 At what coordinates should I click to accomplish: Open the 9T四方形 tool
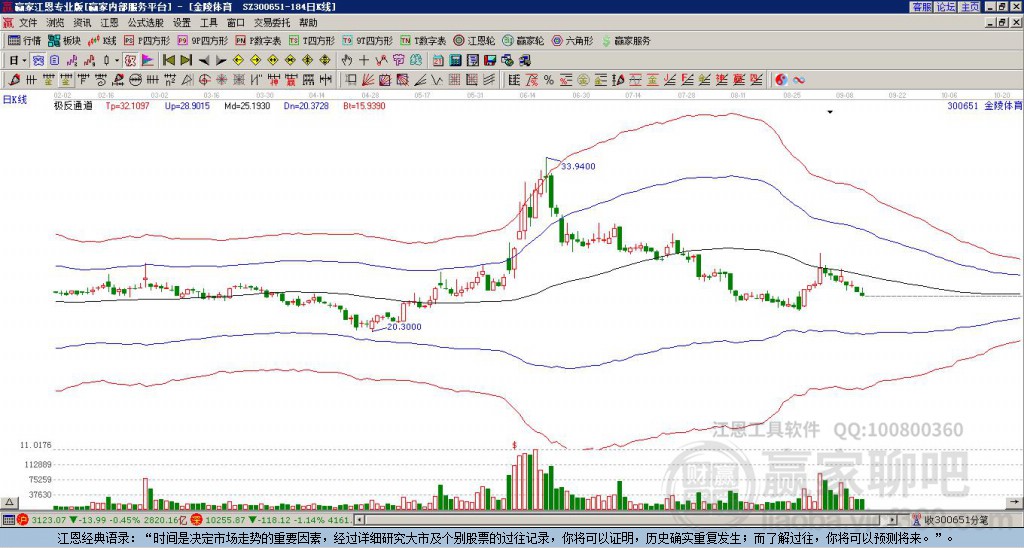(368, 40)
